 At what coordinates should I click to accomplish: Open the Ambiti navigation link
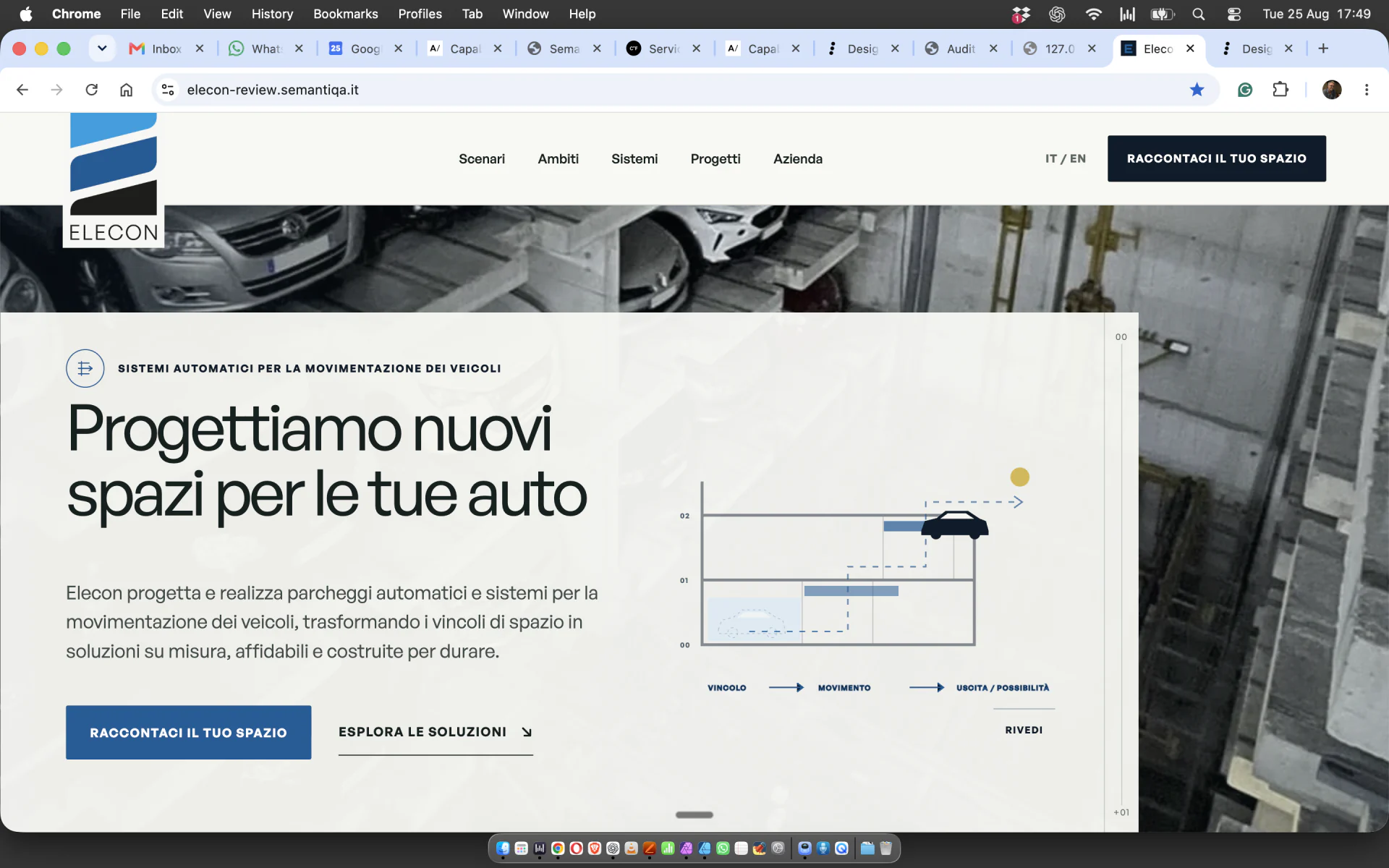click(558, 158)
